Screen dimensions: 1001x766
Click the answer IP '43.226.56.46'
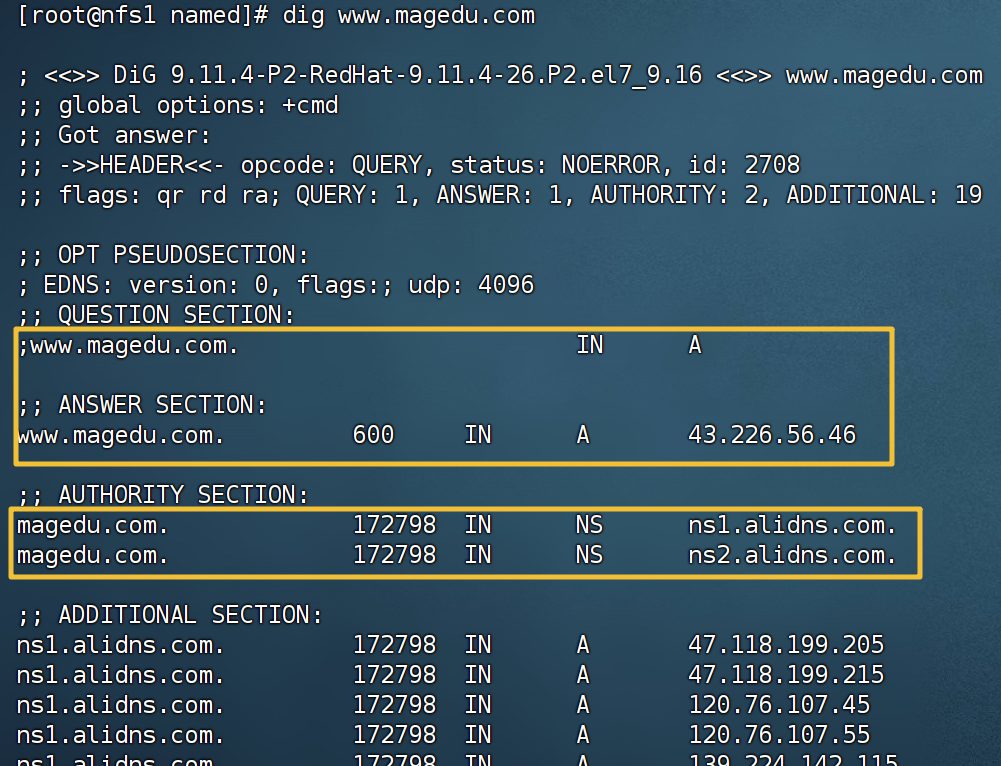click(x=772, y=435)
